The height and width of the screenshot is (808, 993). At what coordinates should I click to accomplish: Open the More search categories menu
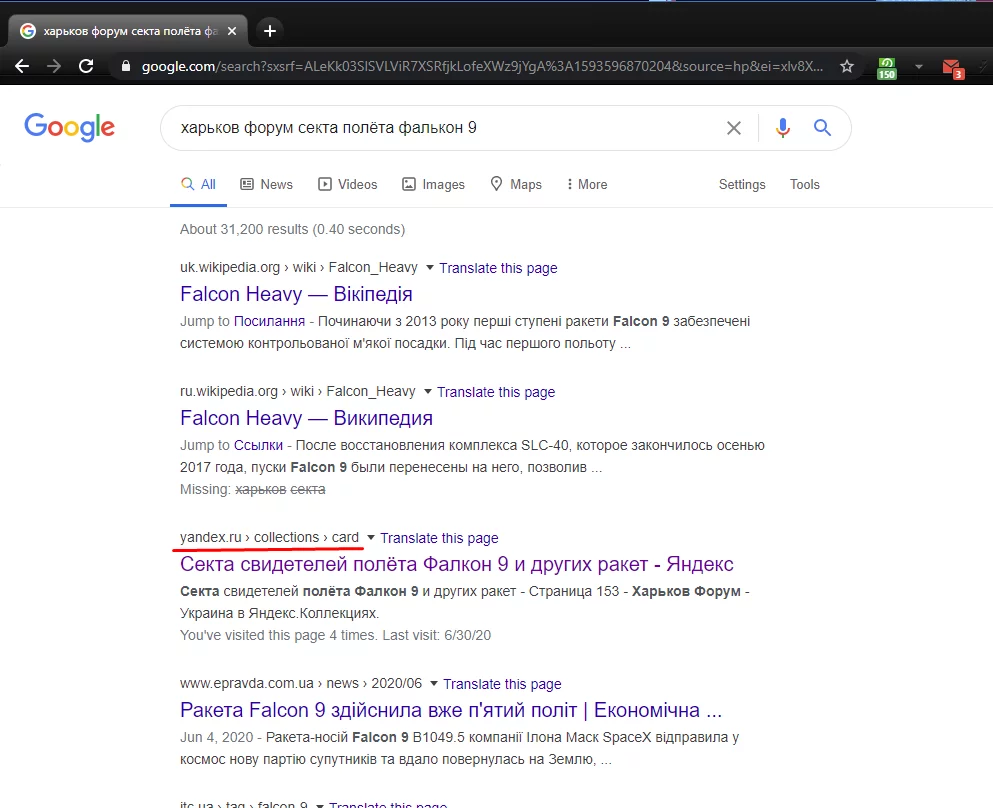[587, 184]
